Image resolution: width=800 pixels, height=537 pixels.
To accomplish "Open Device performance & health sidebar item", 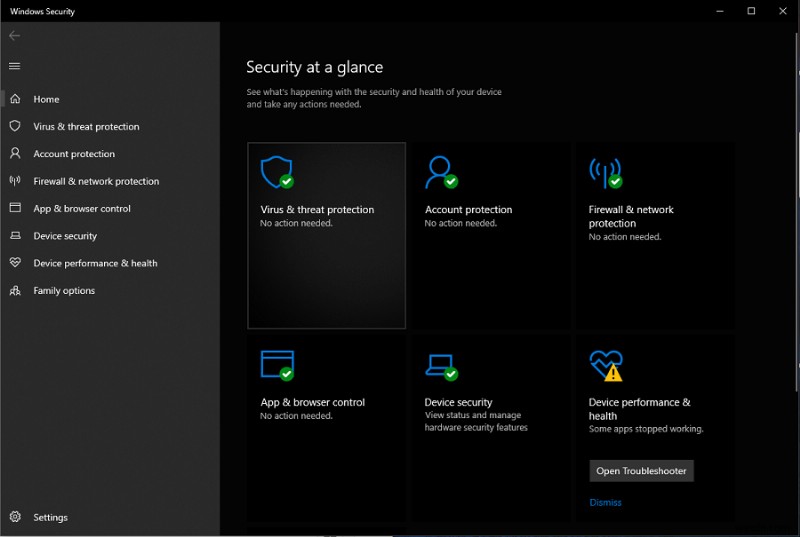I will [x=110, y=263].
